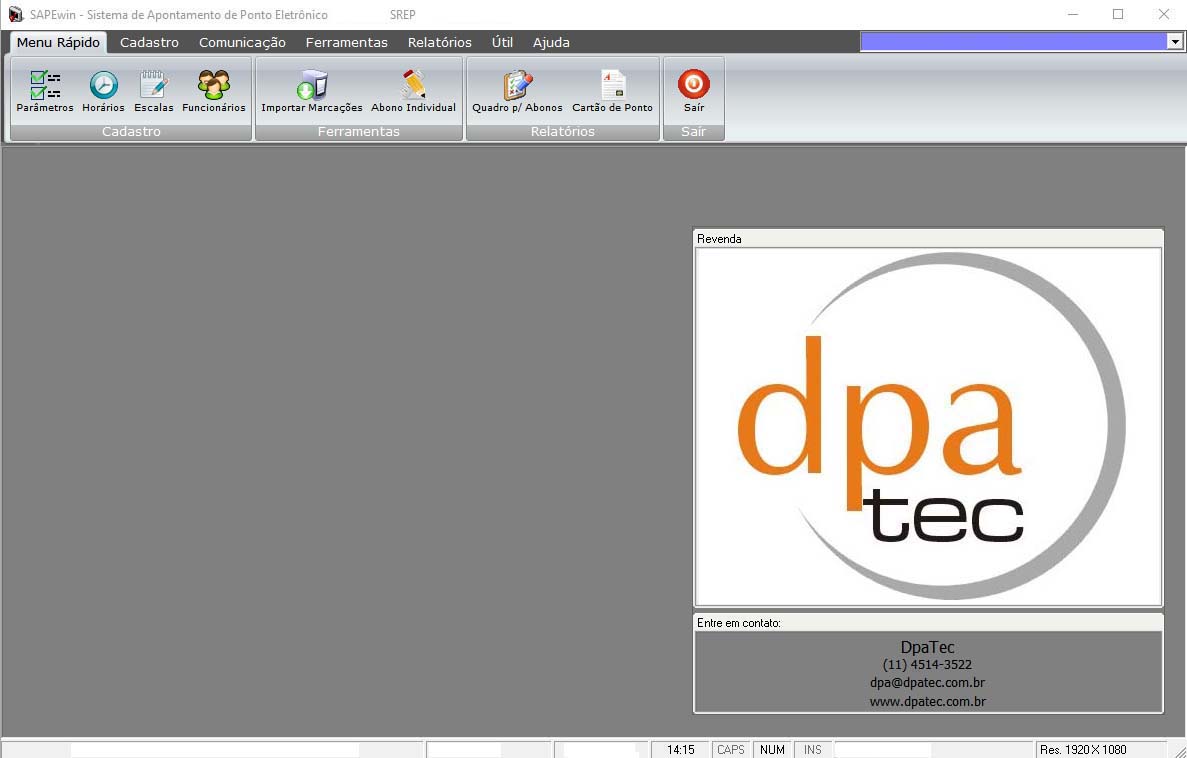The width and height of the screenshot is (1187, 758).
Task: Open the Escalas notepad icon
Action: point(154,91)
